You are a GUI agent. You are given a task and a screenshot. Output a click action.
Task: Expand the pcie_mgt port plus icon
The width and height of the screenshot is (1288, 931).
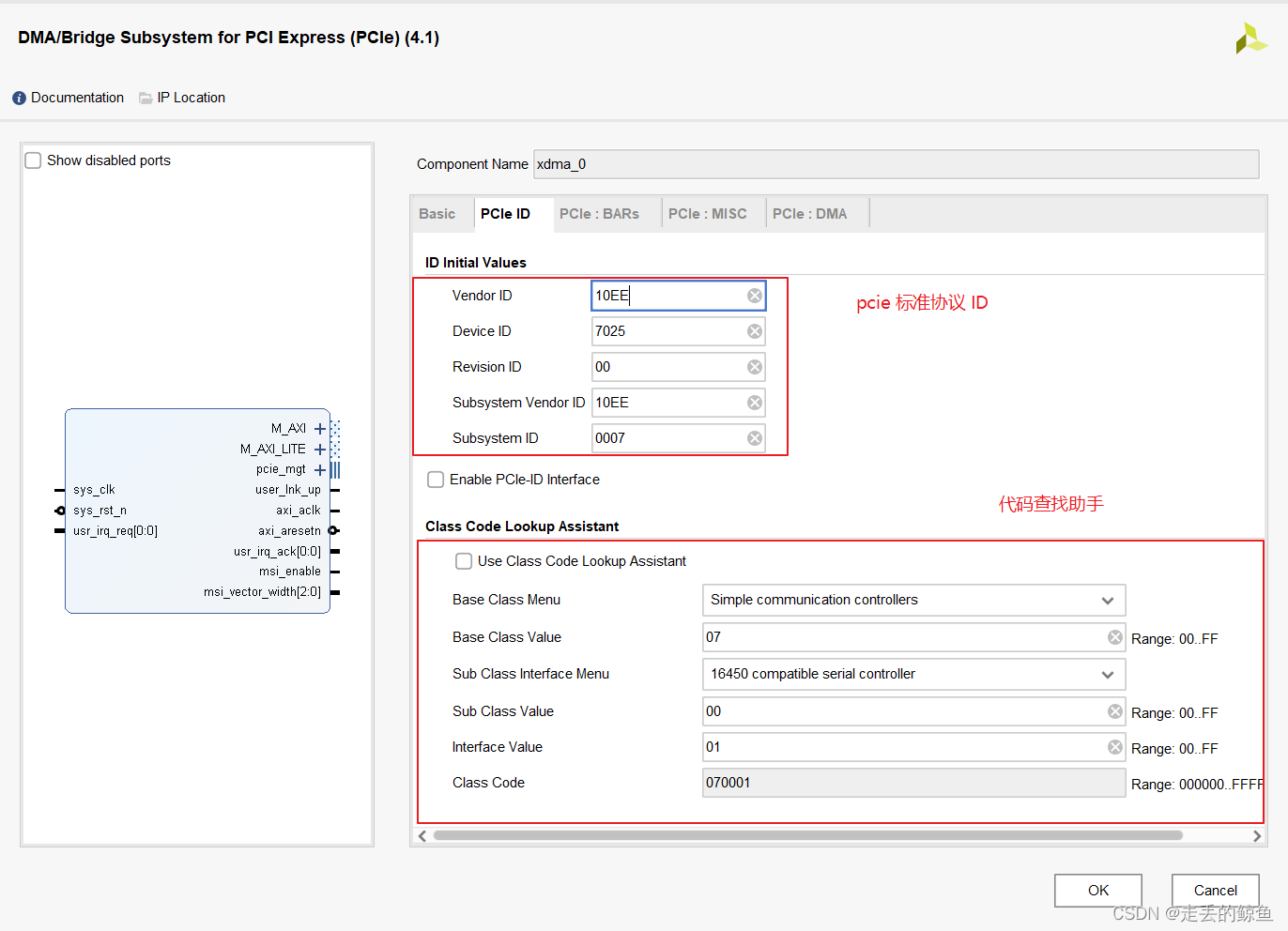tap(320, 470)
